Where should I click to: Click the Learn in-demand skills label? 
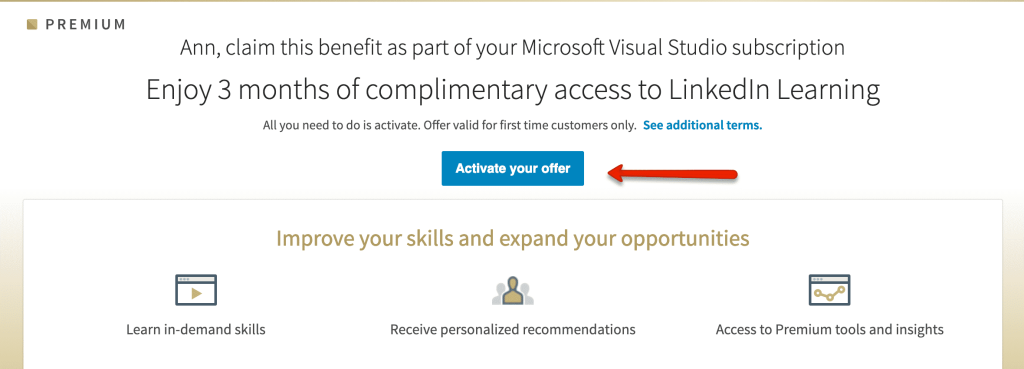(196, 329)
